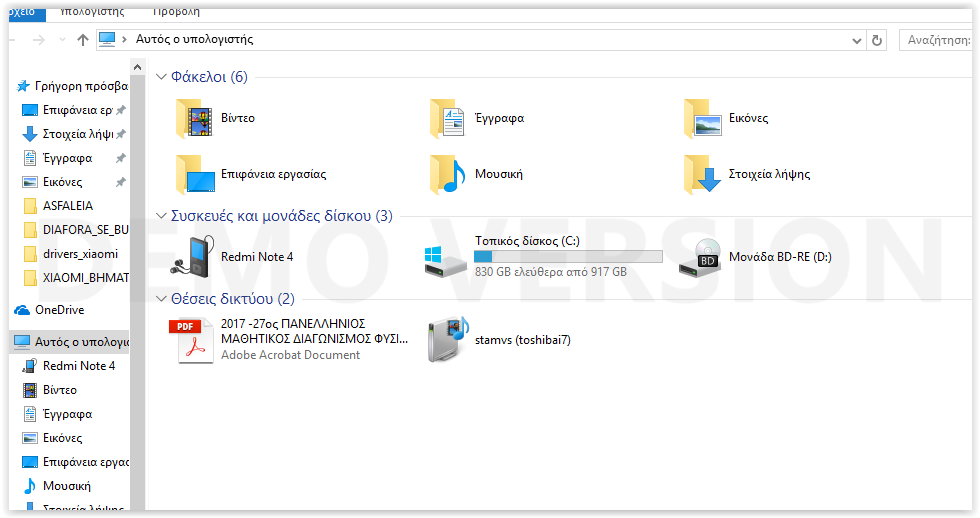Click Μουσική note icon in navigation tree

tap(29, 486)
